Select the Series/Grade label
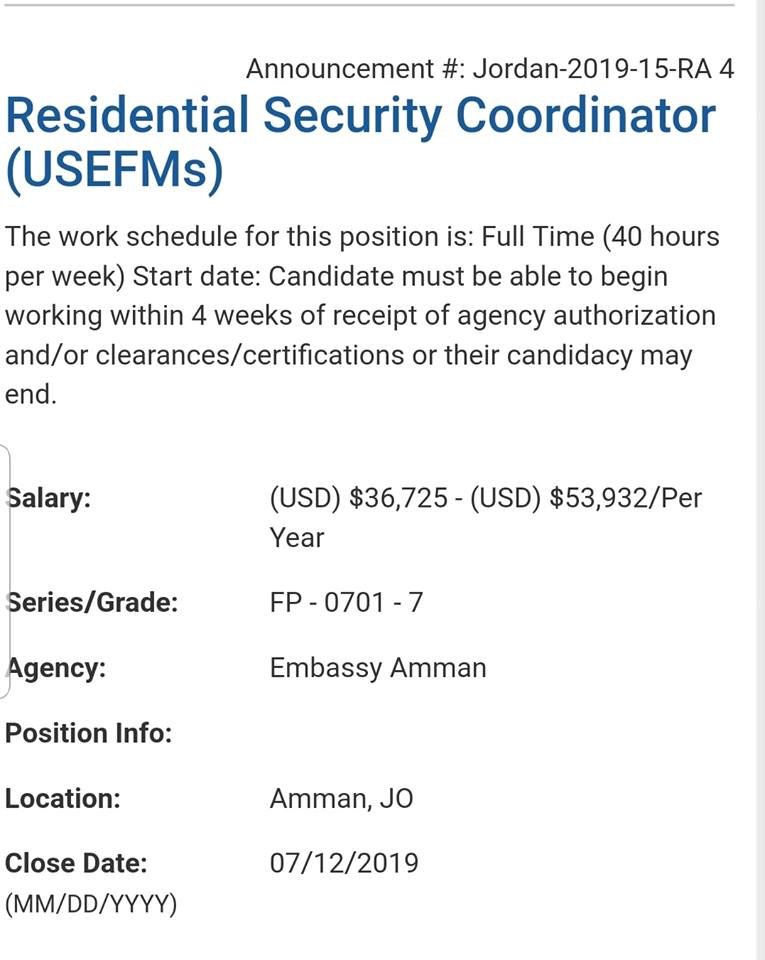This screenshot has height=960, width=765. coord(92,603)
